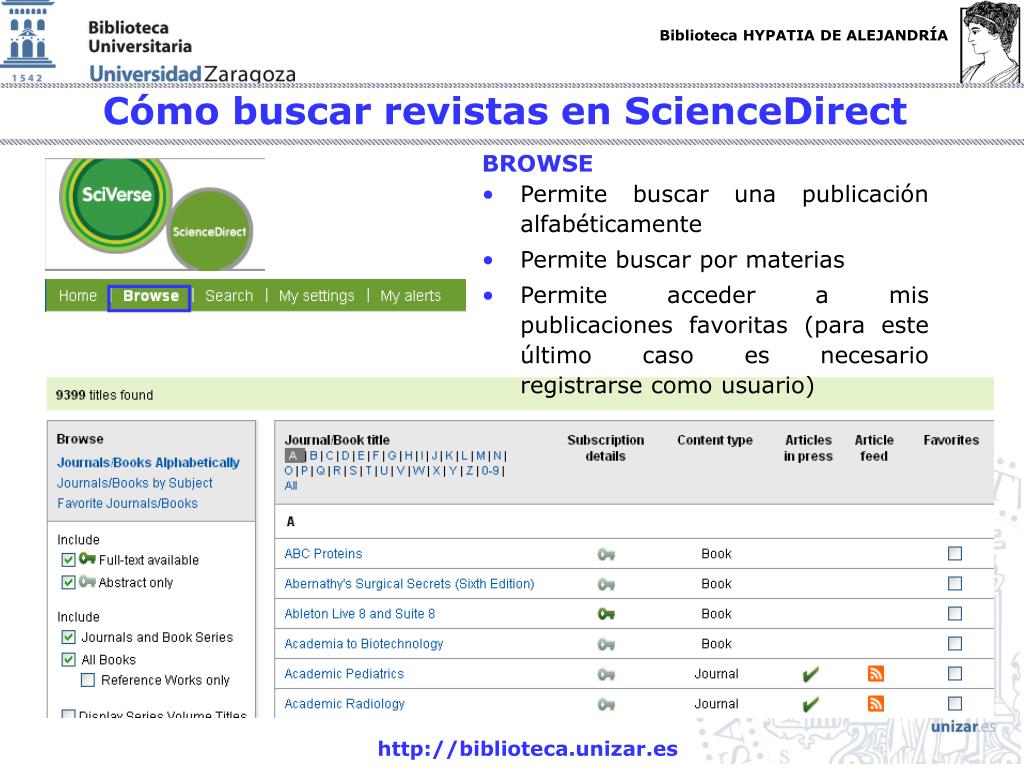
Task: Click the ScienceDirect logo circle
Action: click(x=209, y=230)
